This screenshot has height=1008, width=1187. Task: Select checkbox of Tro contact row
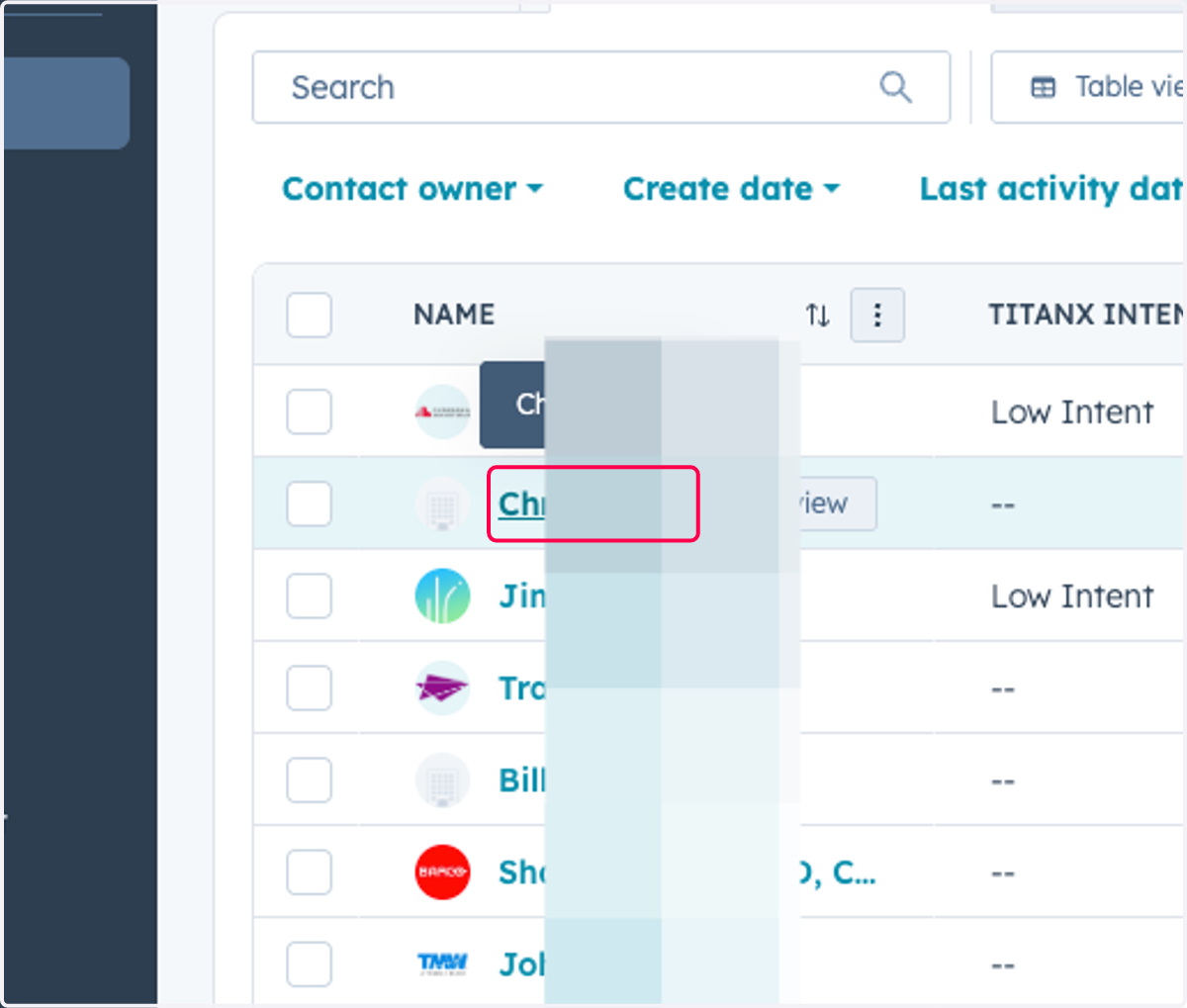(x=309, y=687)
